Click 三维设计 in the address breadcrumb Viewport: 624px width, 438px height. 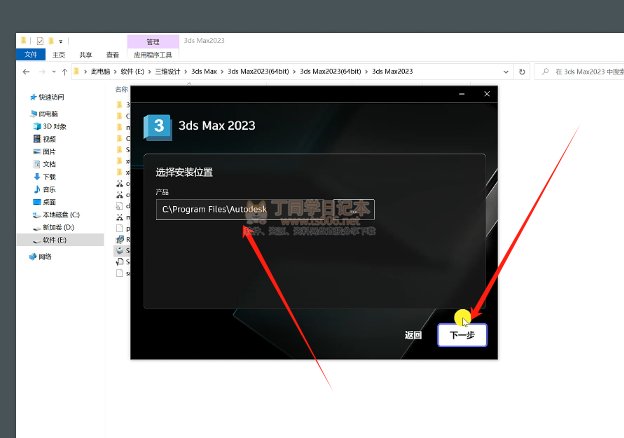(168, 72)
